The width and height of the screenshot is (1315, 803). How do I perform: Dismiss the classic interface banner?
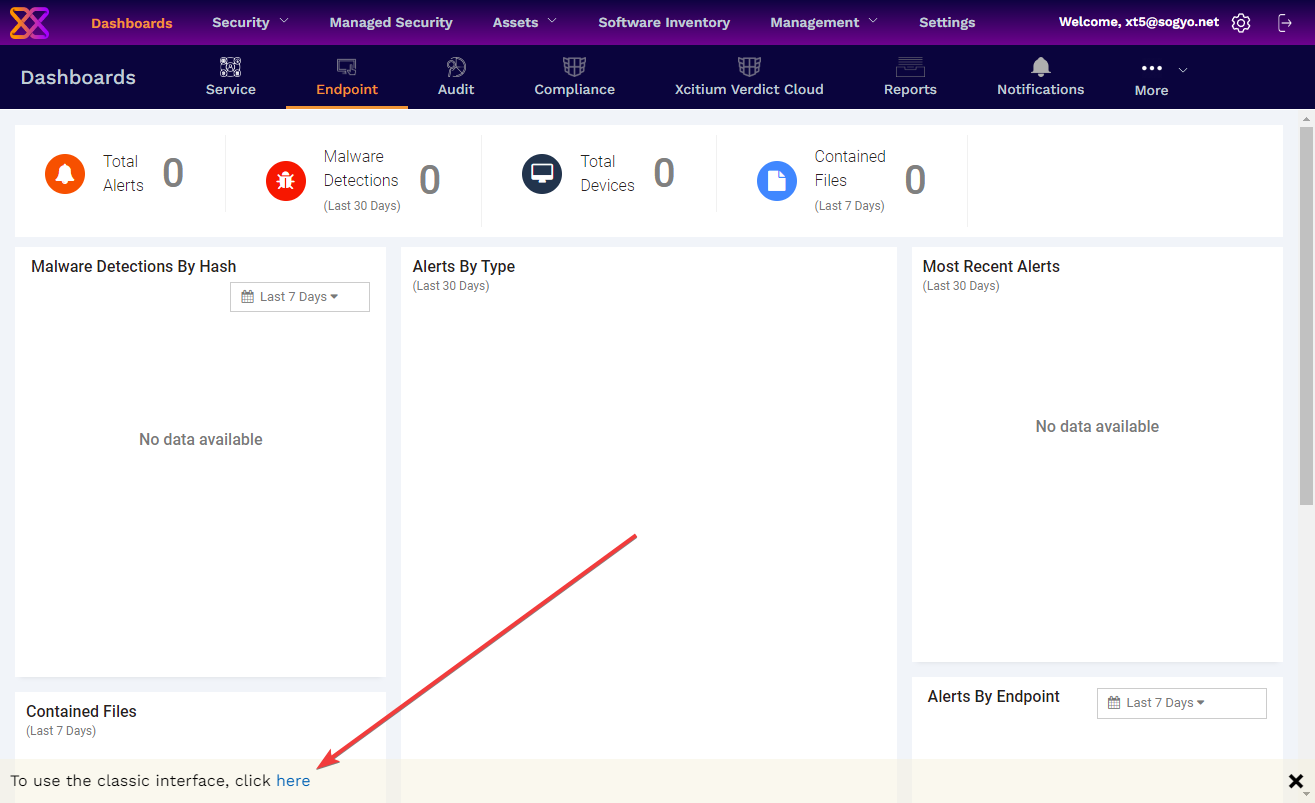[x=1296, y=781]
